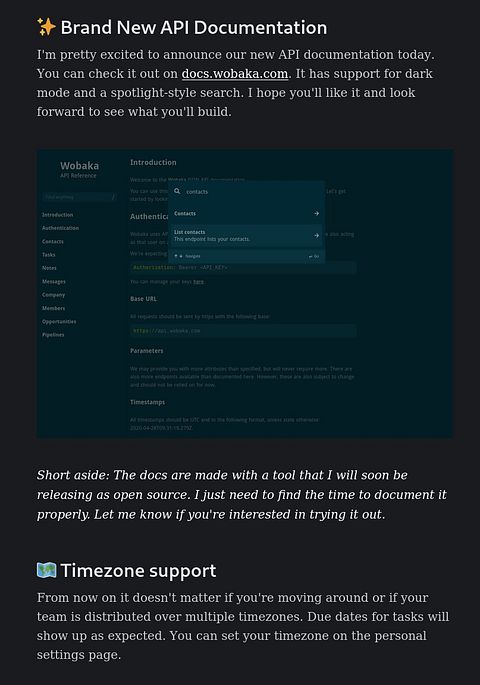The height and width of the screenshot is (685, 480).
Task: Click the arrow icon on List contacts result
Action: click(316, 235)
